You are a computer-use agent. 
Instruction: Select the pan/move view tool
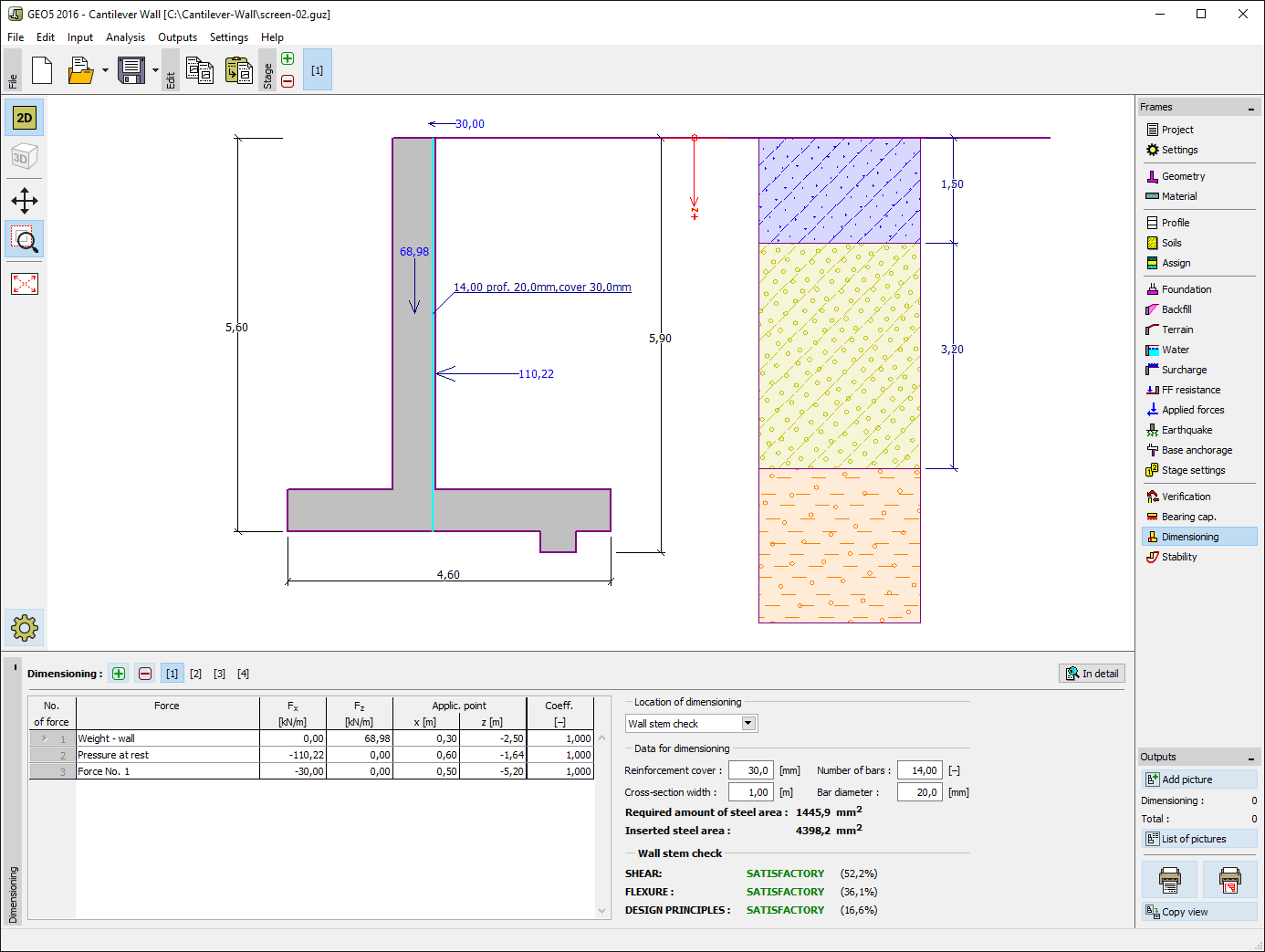25,201
